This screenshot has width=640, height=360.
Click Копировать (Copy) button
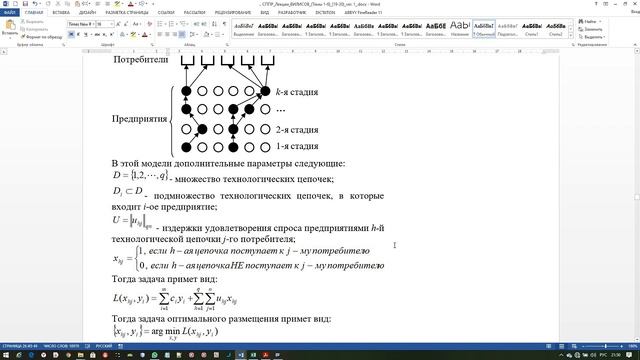[35, 29]
